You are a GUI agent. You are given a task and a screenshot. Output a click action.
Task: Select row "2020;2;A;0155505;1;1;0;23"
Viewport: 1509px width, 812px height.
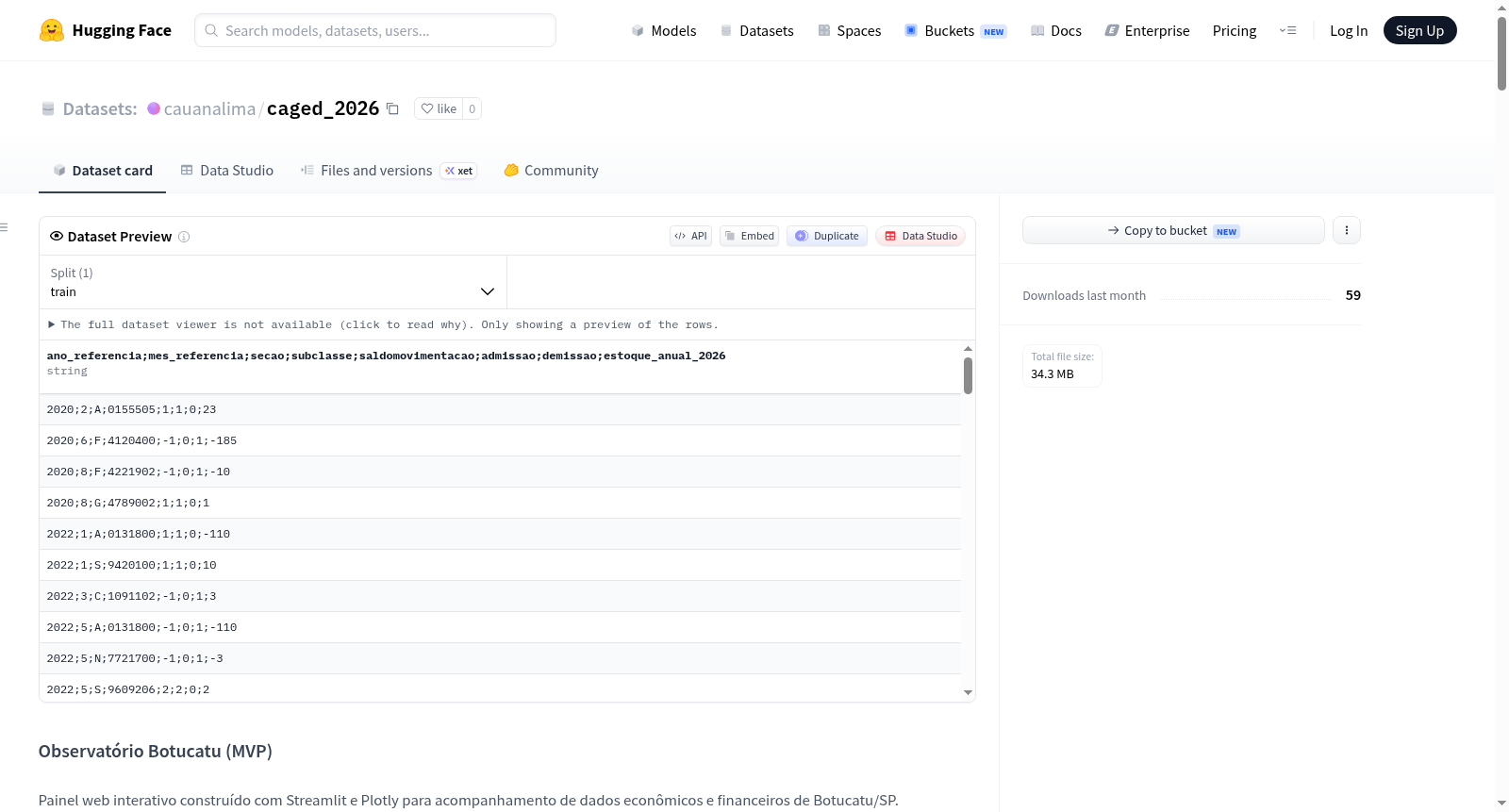click(x=500, y=409)
